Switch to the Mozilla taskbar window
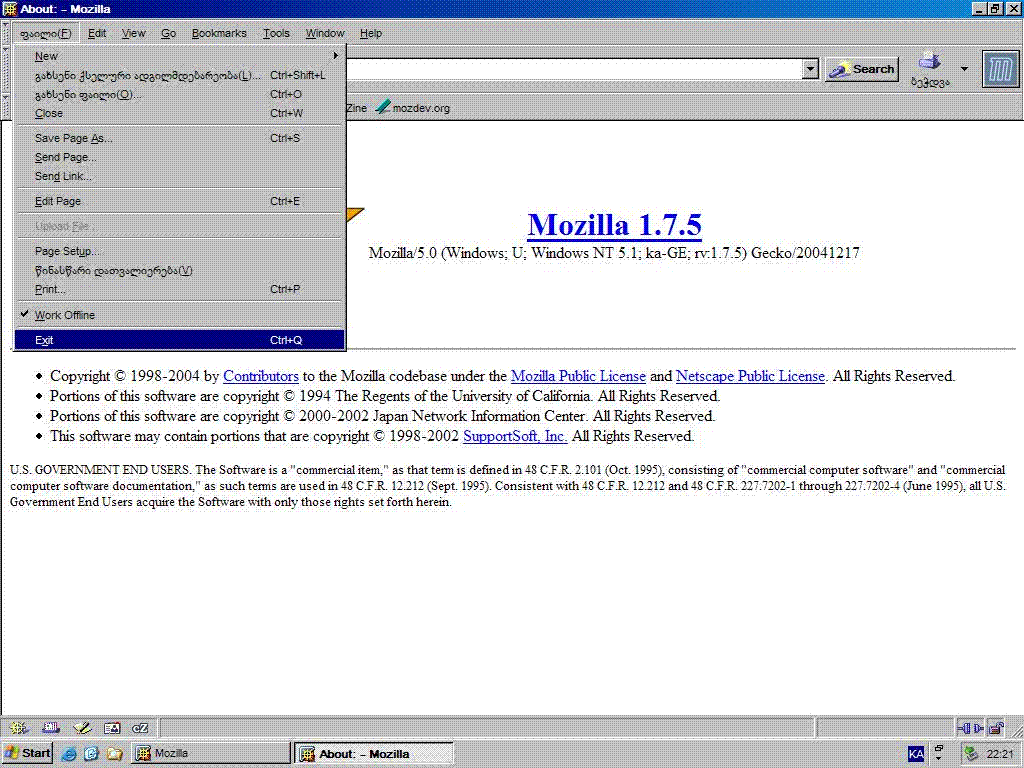The height and width of the screenshot is (768, 1024). coord(211,754)
